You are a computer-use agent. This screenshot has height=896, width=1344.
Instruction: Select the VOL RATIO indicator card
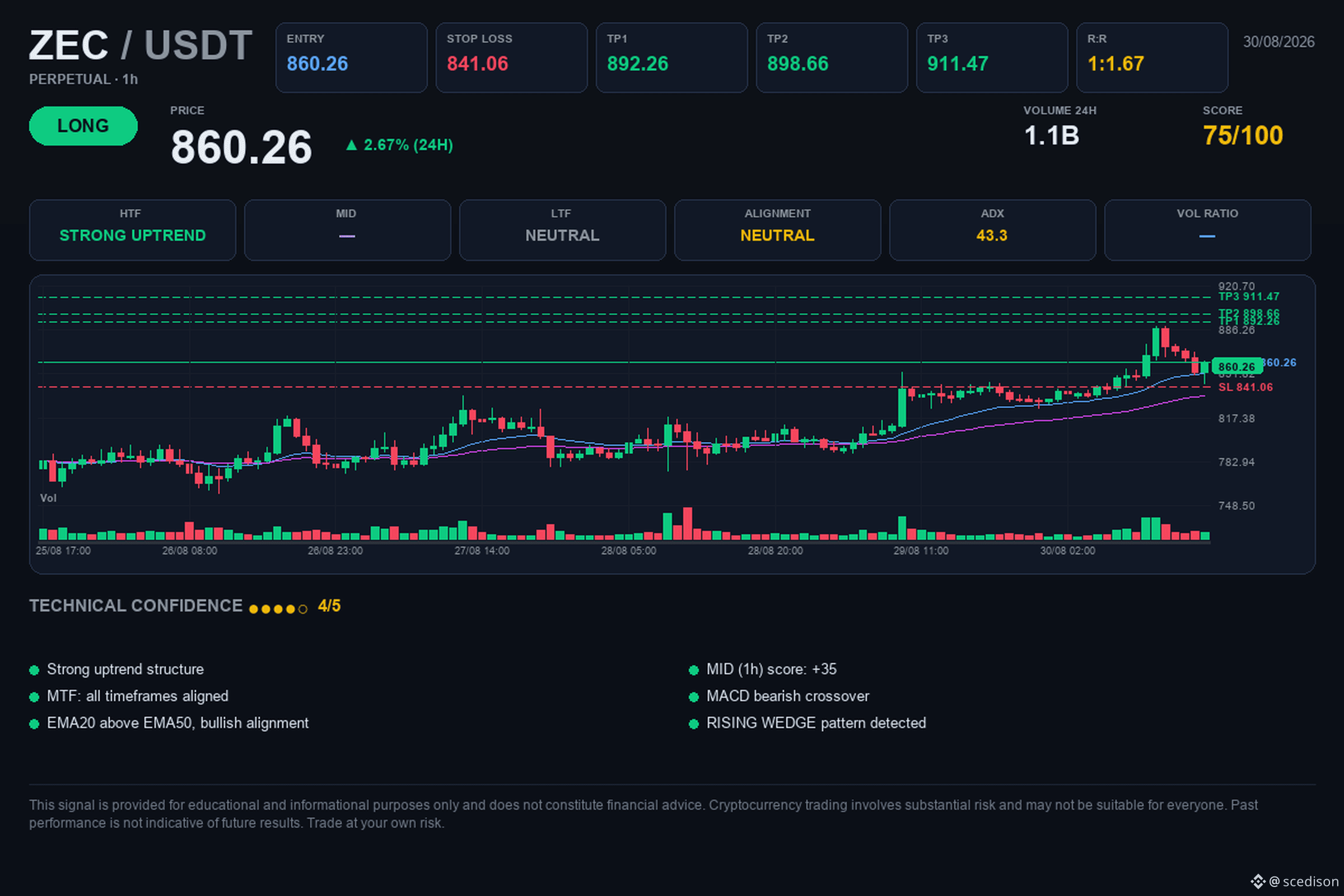pos(1207,230)
